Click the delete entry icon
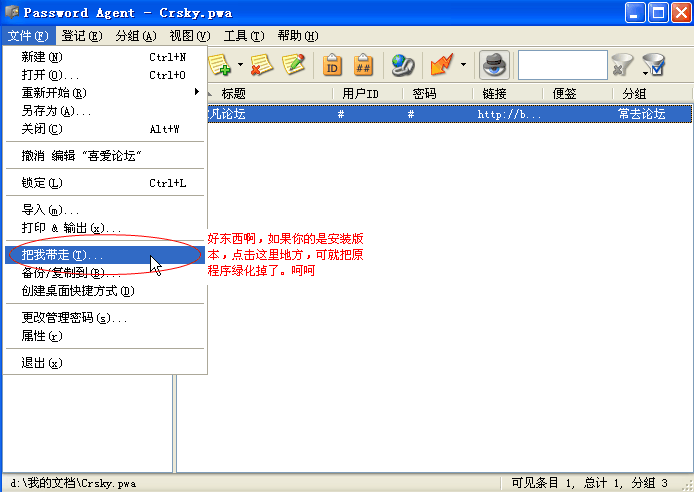Image resolution: width=694 pixels, height=492 pixels. click(x=262, y=65)
